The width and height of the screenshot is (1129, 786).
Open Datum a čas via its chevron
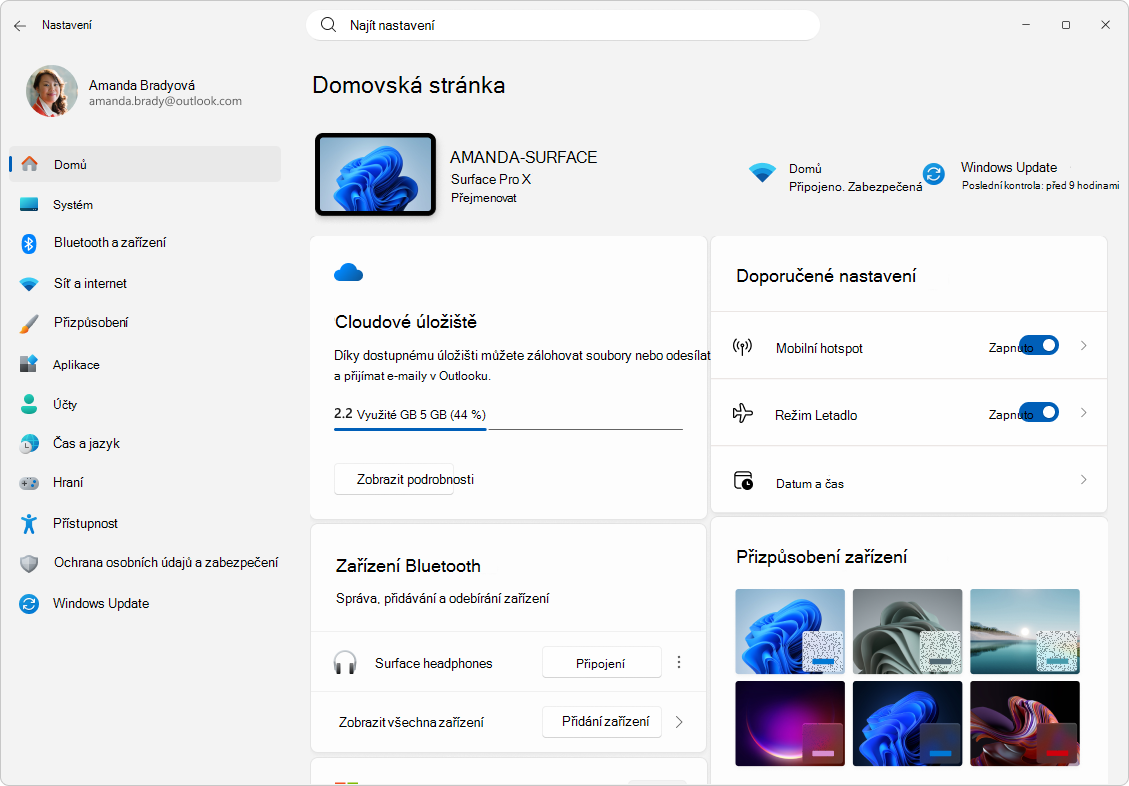tap(1084, 479)
